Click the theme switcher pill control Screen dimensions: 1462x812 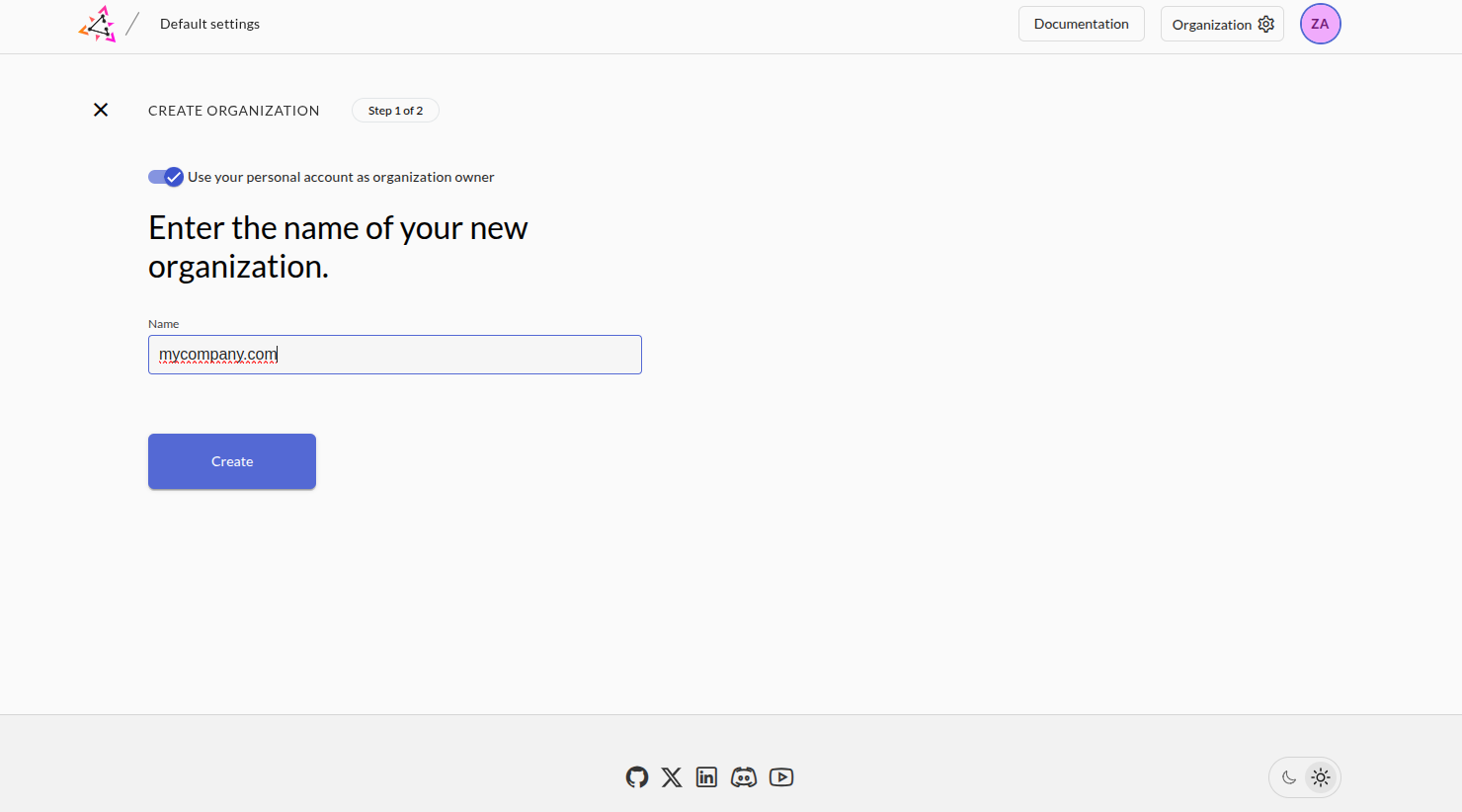pyautogui.click(x=1304, y=777)
